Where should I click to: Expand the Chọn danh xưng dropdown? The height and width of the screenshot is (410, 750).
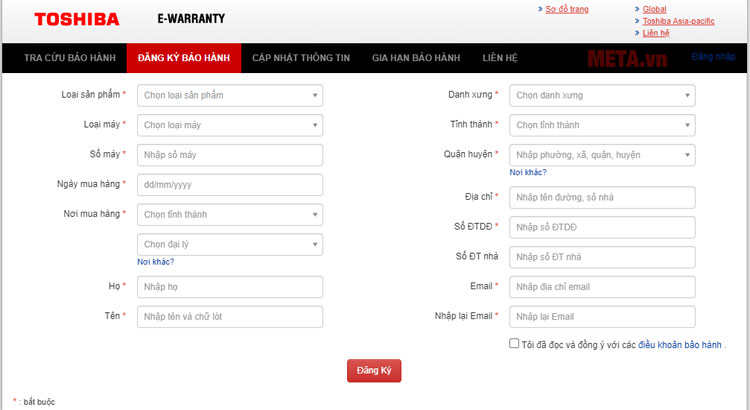(602, 95)
